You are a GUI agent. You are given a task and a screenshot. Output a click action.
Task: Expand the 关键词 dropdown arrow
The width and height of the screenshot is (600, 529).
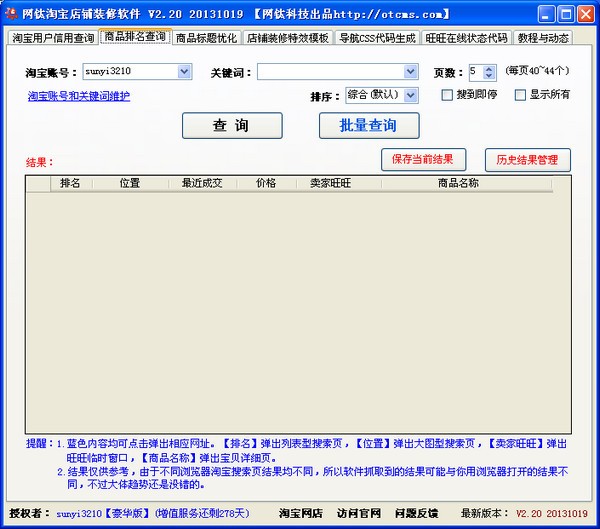coord(410,72)
